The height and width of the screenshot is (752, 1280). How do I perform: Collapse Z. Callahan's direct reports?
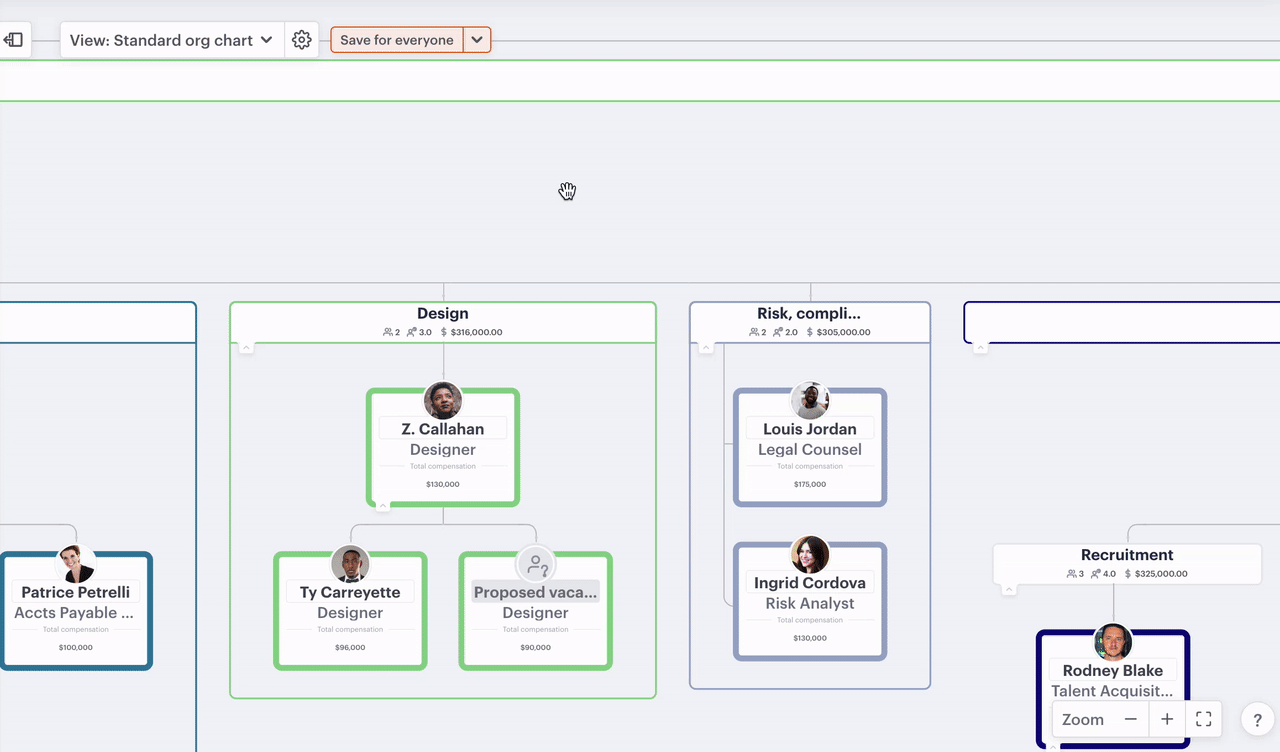tap(383, 507)
